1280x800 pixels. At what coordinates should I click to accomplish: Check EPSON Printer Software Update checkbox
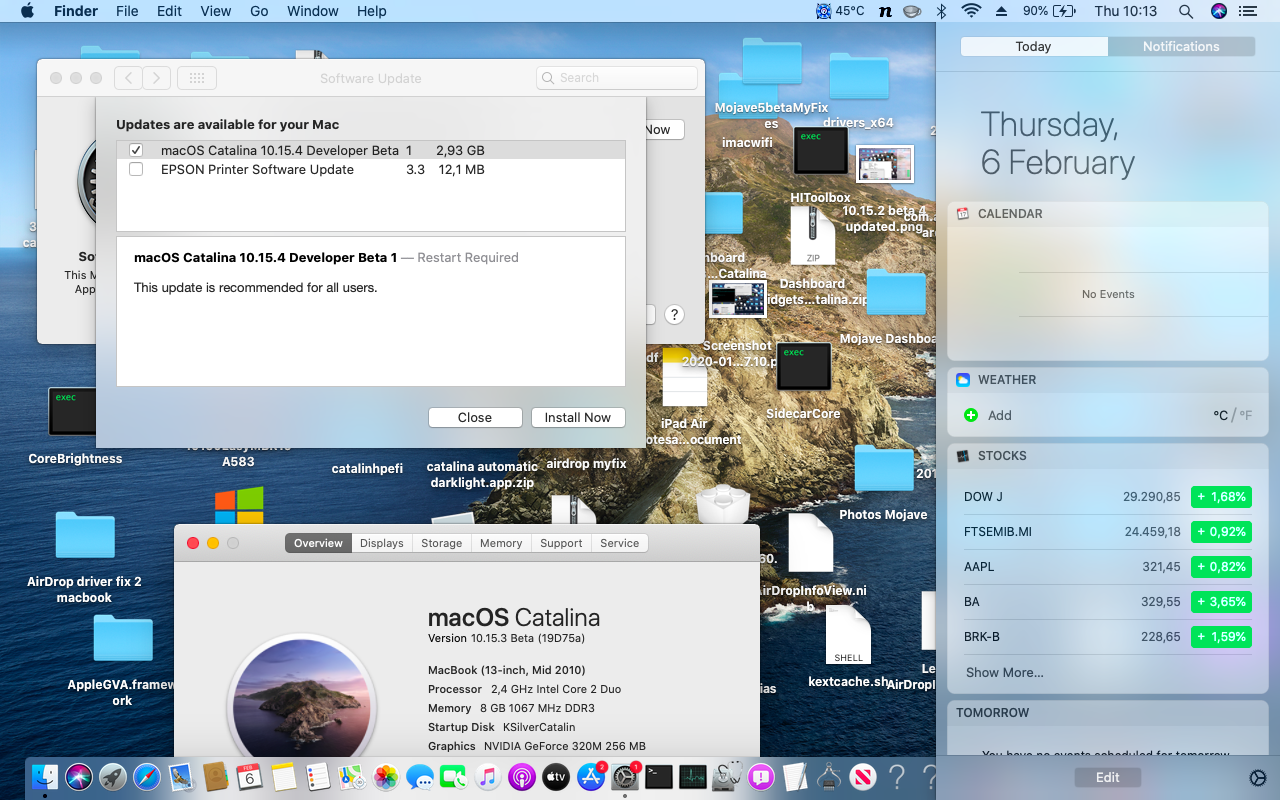click(136, 170)
